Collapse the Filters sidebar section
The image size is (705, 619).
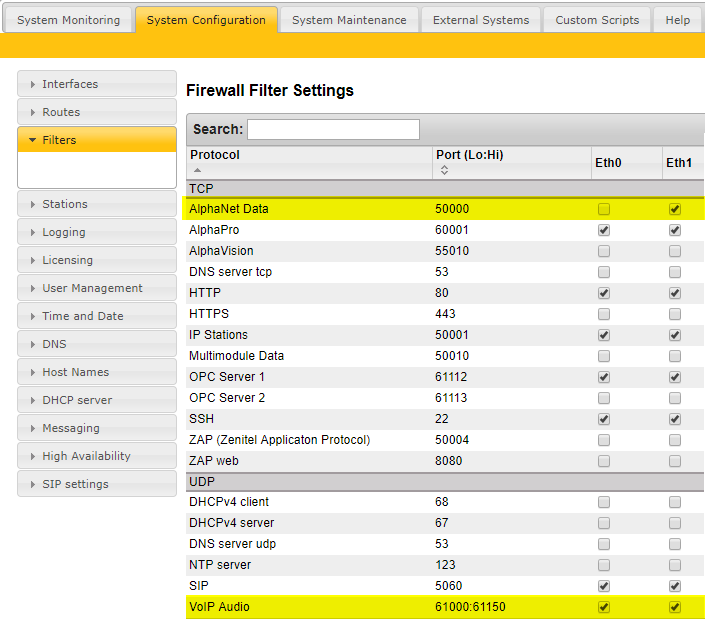tap(97, 140)
